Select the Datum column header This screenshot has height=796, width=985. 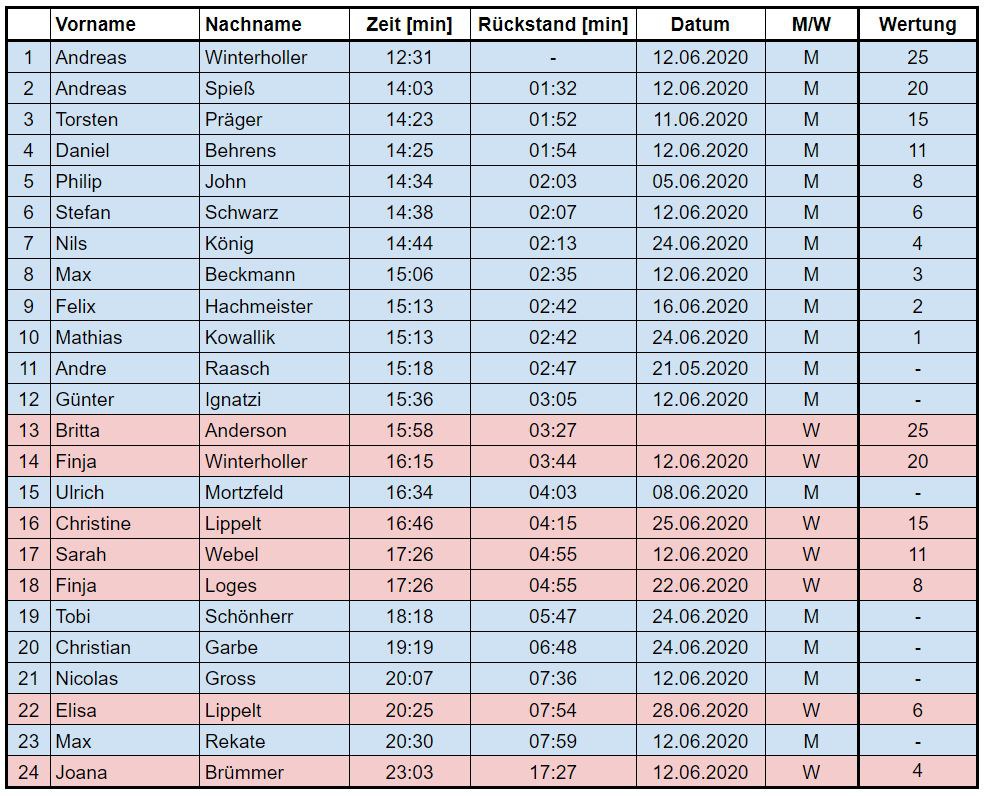(x=700, y=25)
